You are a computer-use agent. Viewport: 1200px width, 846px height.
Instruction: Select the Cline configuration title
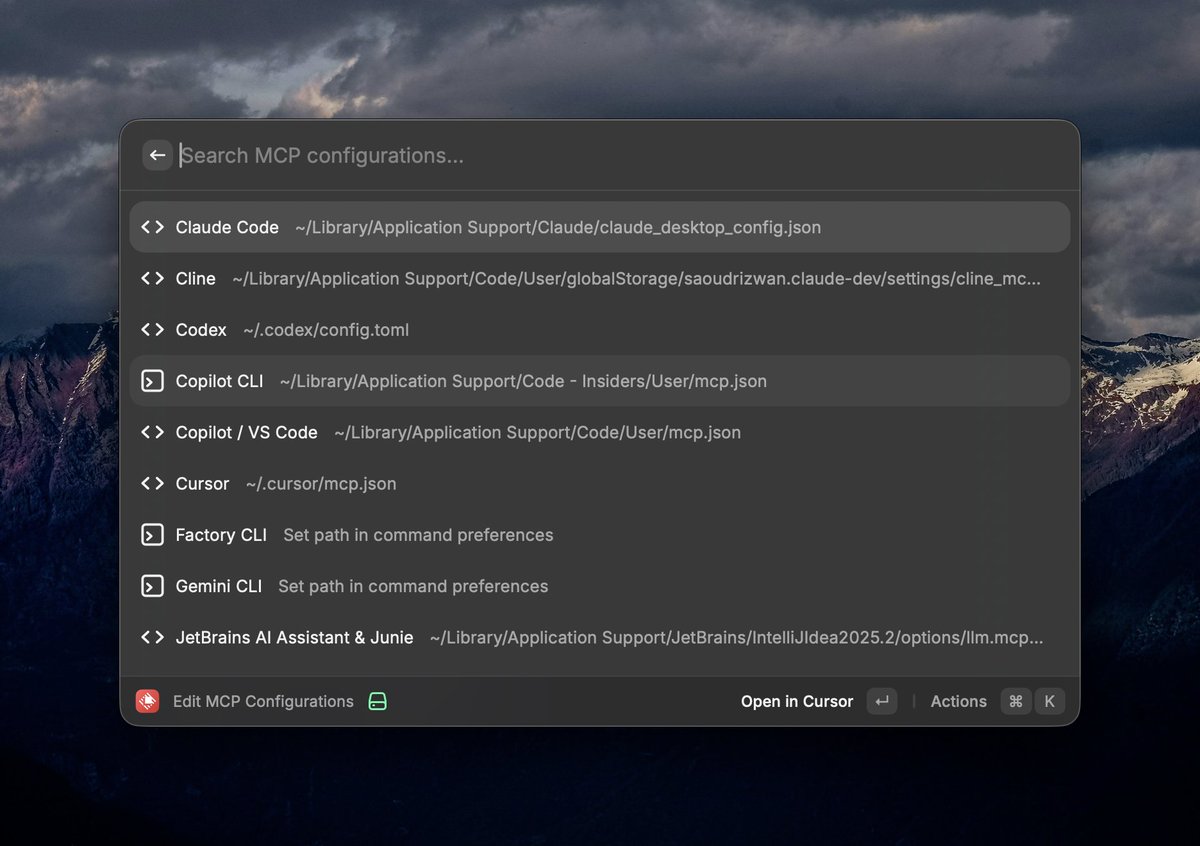tap(195, 279)
